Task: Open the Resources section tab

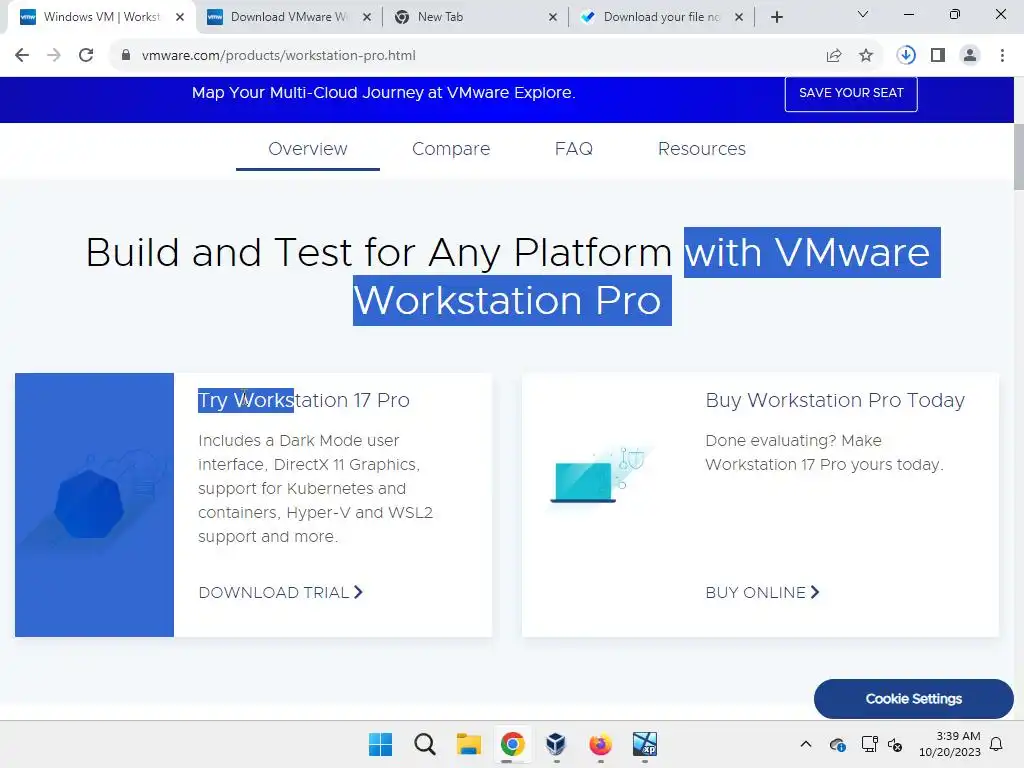Action: [x=701, y=149]
